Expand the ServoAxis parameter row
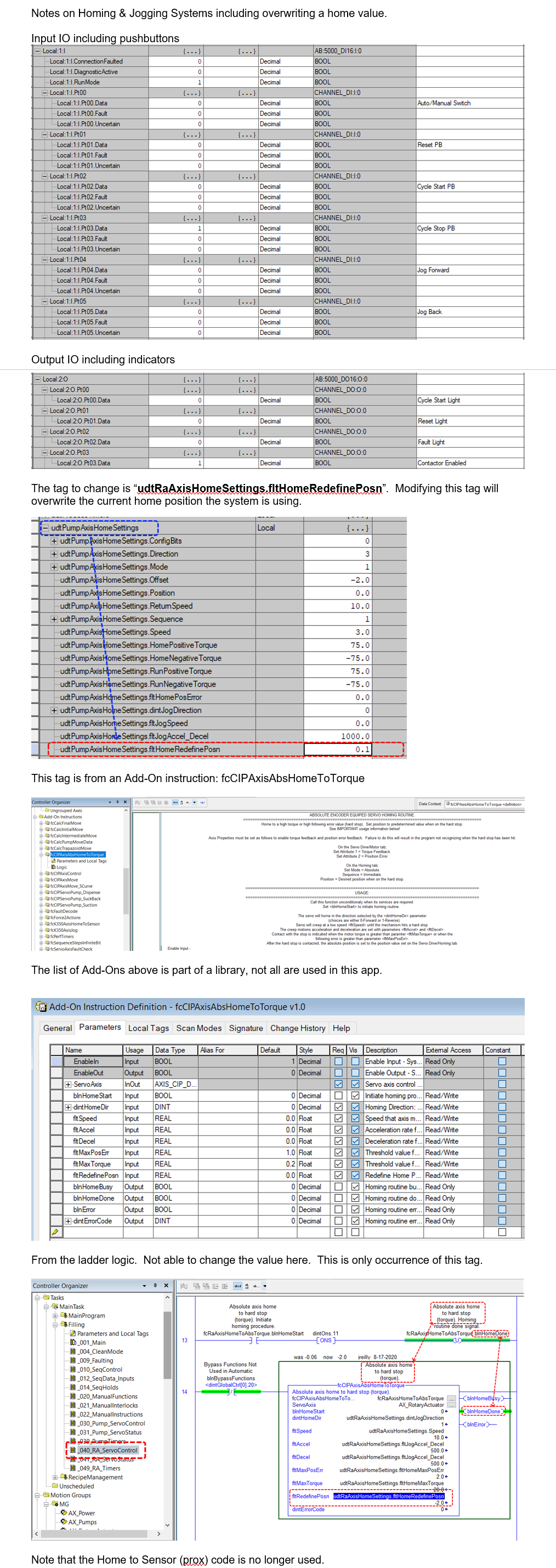Viewport: 556px width, 1568px height. (68, 1084)
